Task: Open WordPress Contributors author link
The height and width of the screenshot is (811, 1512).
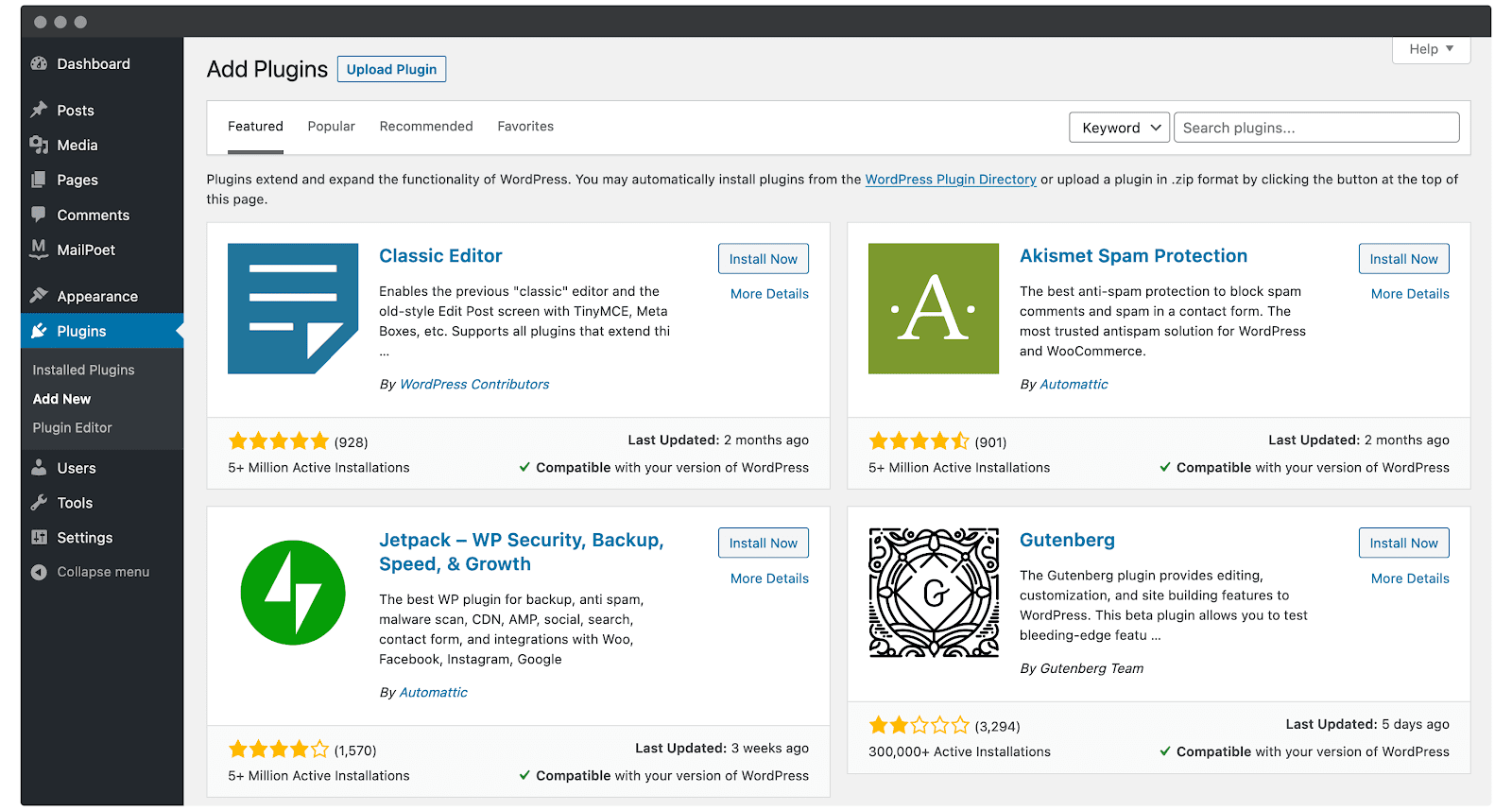Action: [x=474, y=384]
